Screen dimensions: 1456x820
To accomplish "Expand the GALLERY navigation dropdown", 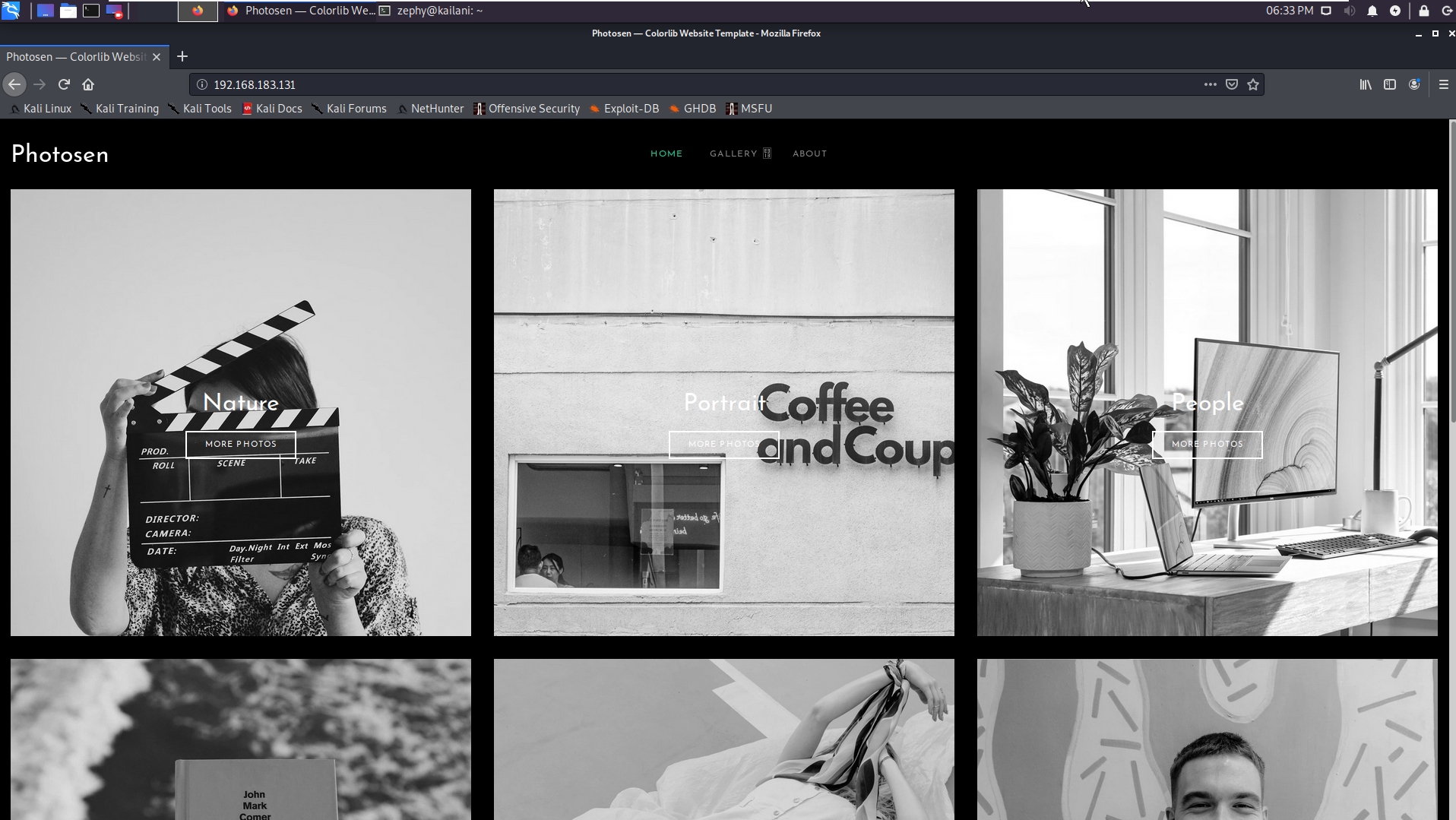I will (740, 154).
